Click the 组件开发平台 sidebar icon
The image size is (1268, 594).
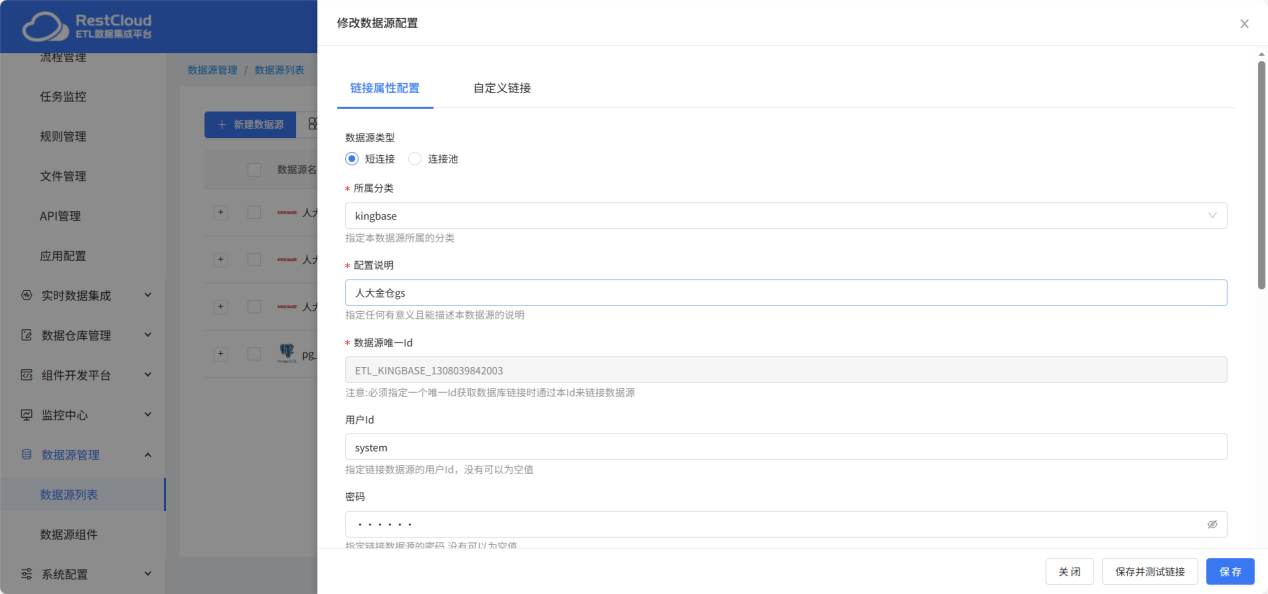27,375
